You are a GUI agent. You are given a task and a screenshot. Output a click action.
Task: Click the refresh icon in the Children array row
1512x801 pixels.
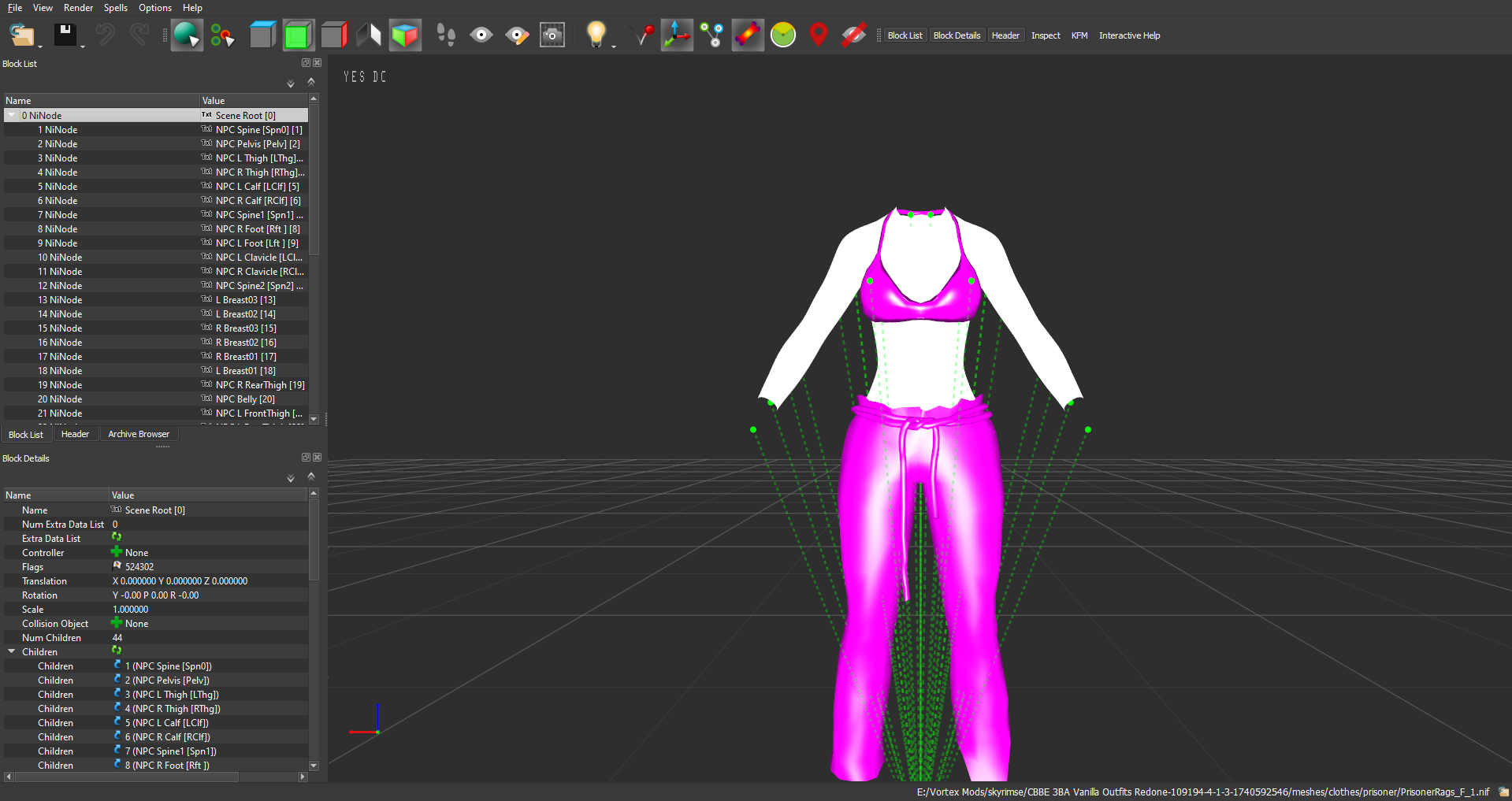click(117, 651)
